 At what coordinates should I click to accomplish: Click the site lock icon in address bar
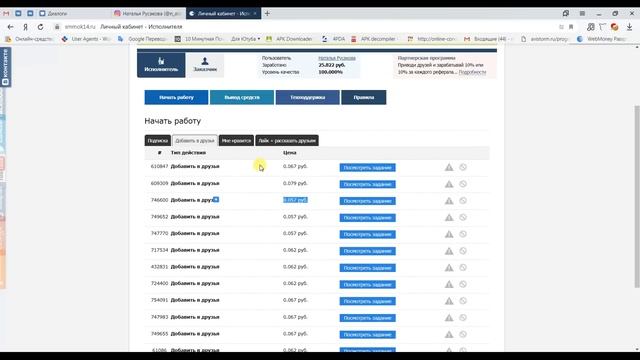tap(57, 27)
